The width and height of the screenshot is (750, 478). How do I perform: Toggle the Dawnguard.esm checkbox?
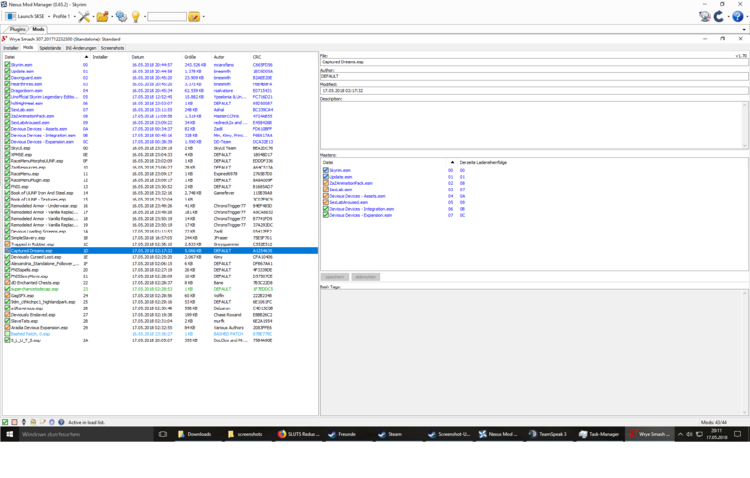tap(7, 78)
